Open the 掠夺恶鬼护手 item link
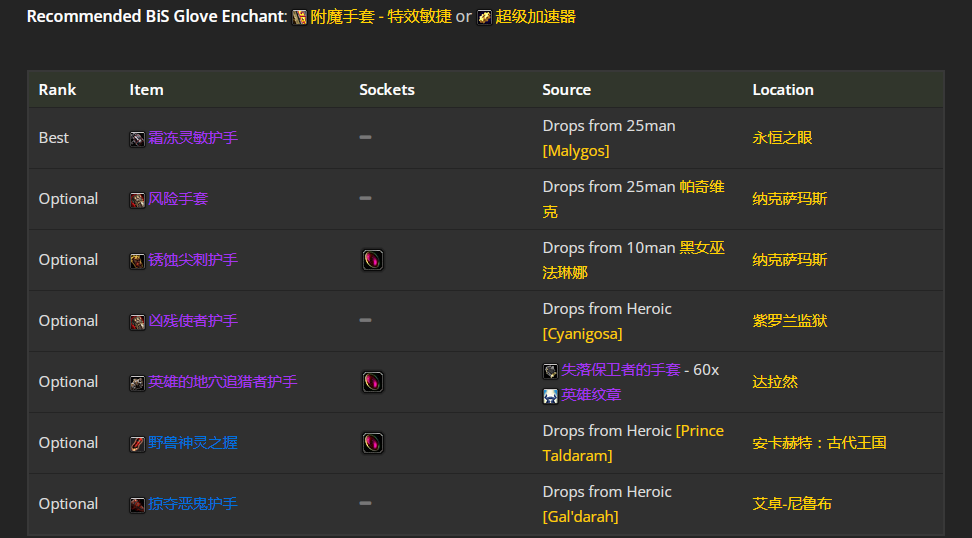The height and width of the screenshot is (538, 972). 193,503
